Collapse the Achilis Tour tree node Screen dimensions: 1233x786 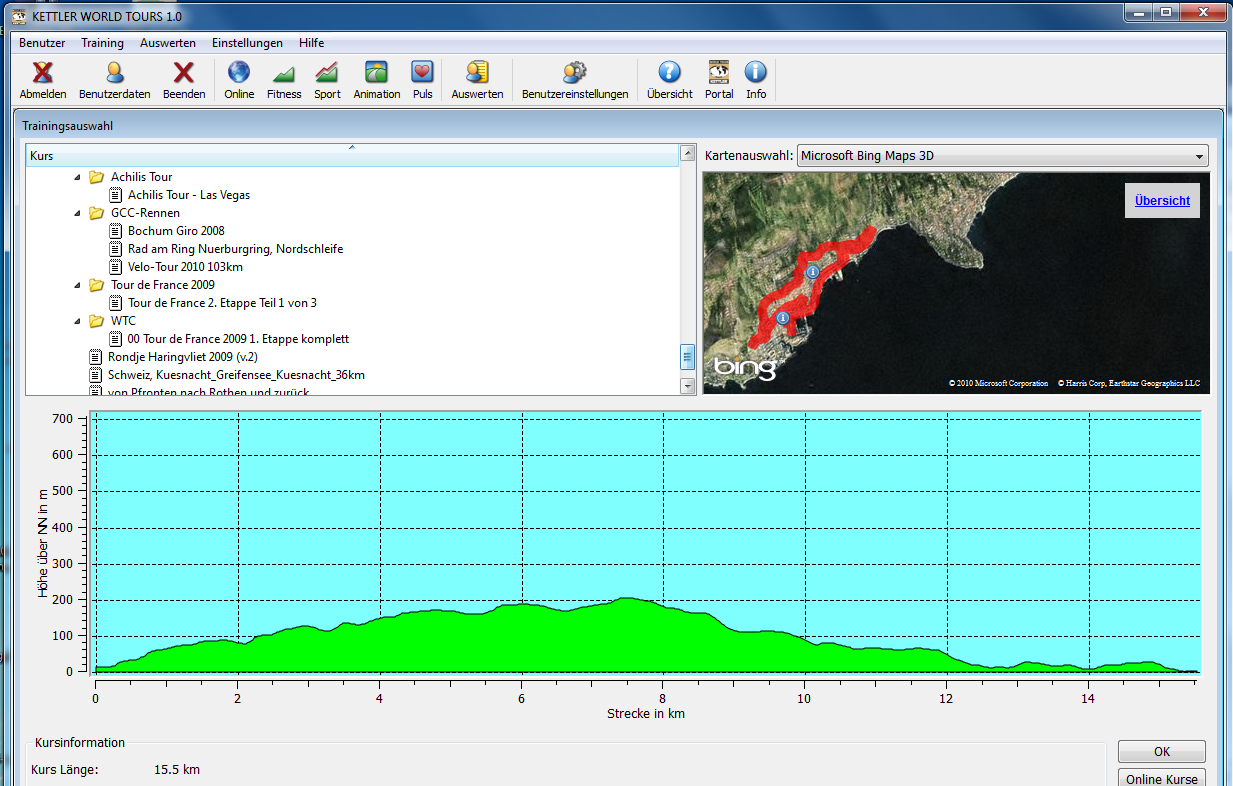(x=78, y=177)
